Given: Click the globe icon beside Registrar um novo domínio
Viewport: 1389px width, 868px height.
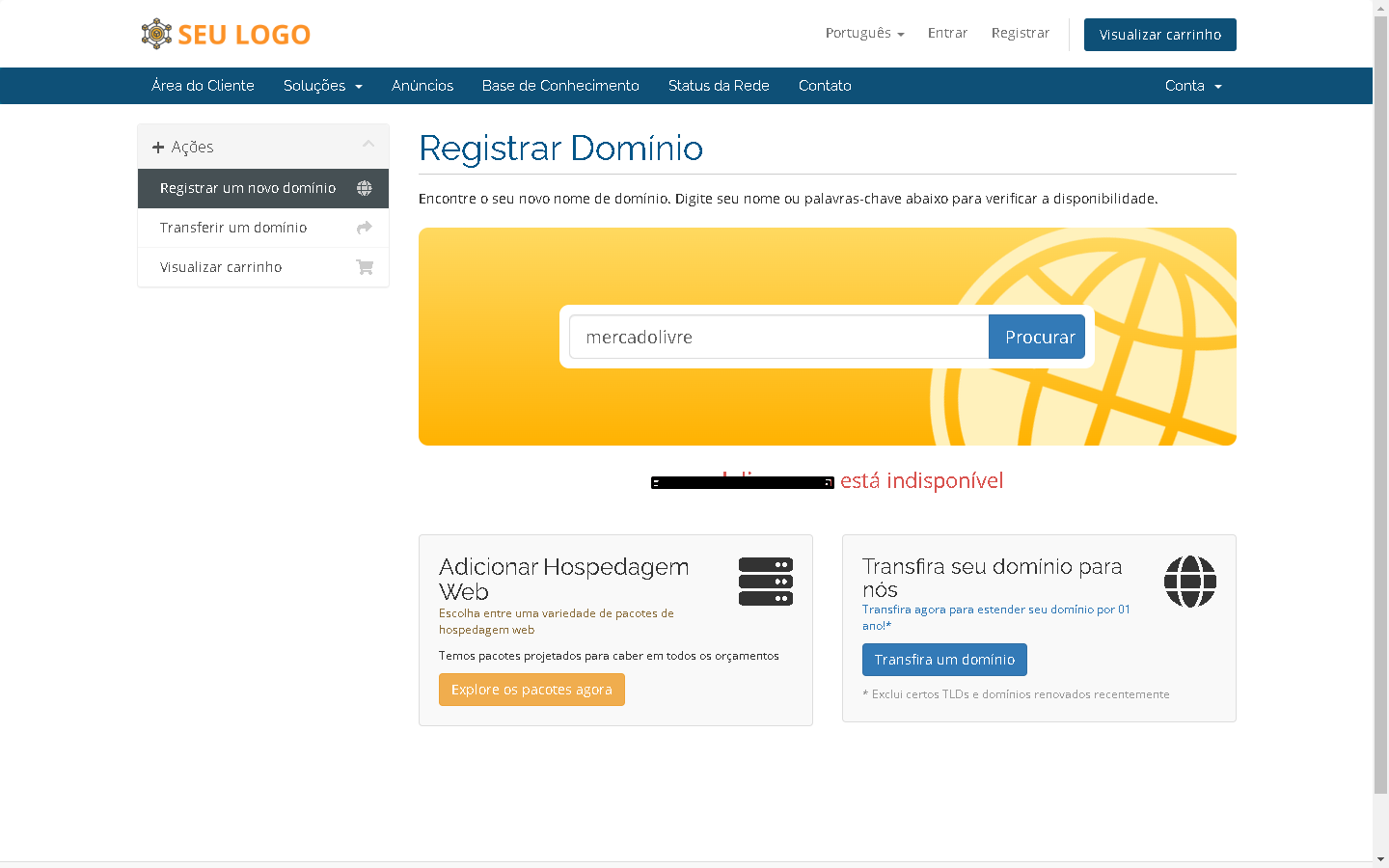Looking at the screenshot, I should click(364, 188).
